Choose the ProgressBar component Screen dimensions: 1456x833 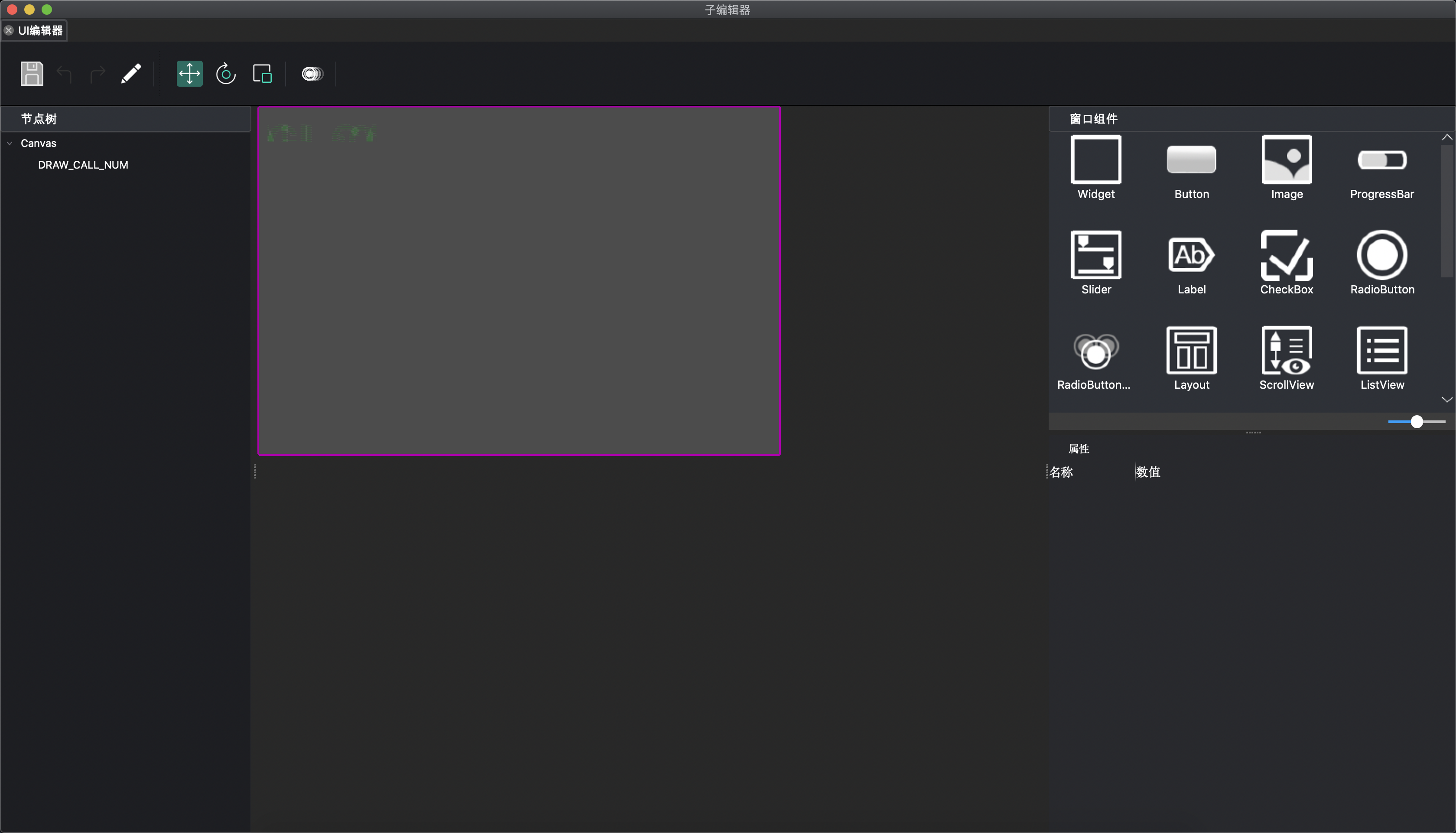(1381, 168)
